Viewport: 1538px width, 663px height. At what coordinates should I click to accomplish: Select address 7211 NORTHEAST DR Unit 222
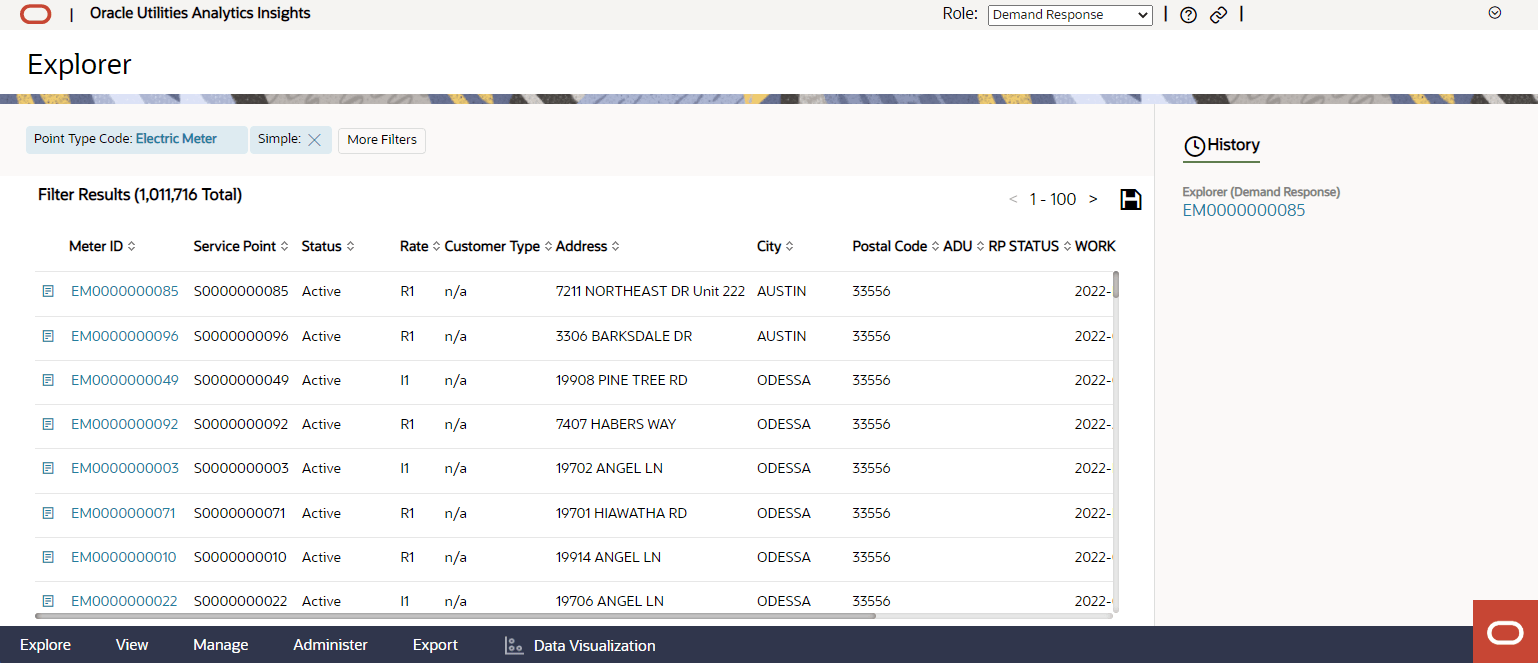[x=650, y=291]
